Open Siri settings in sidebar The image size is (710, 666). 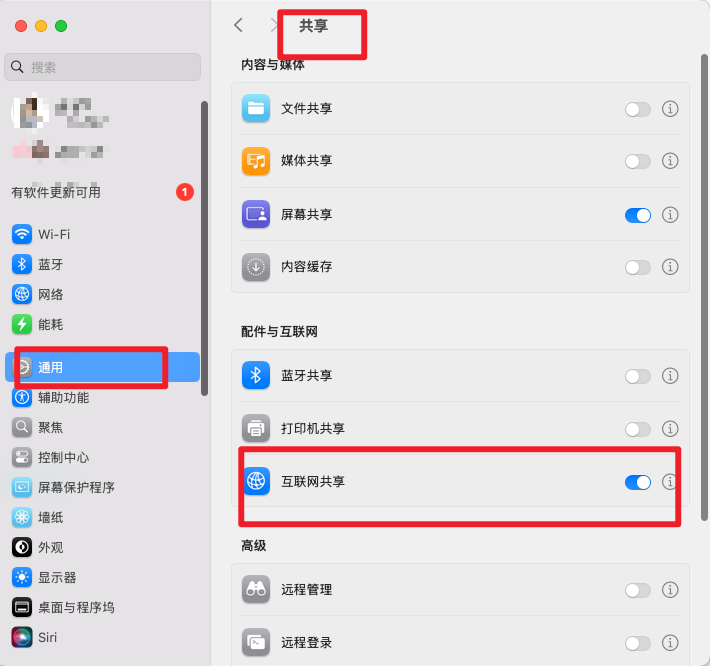click(x=102, y=637)
